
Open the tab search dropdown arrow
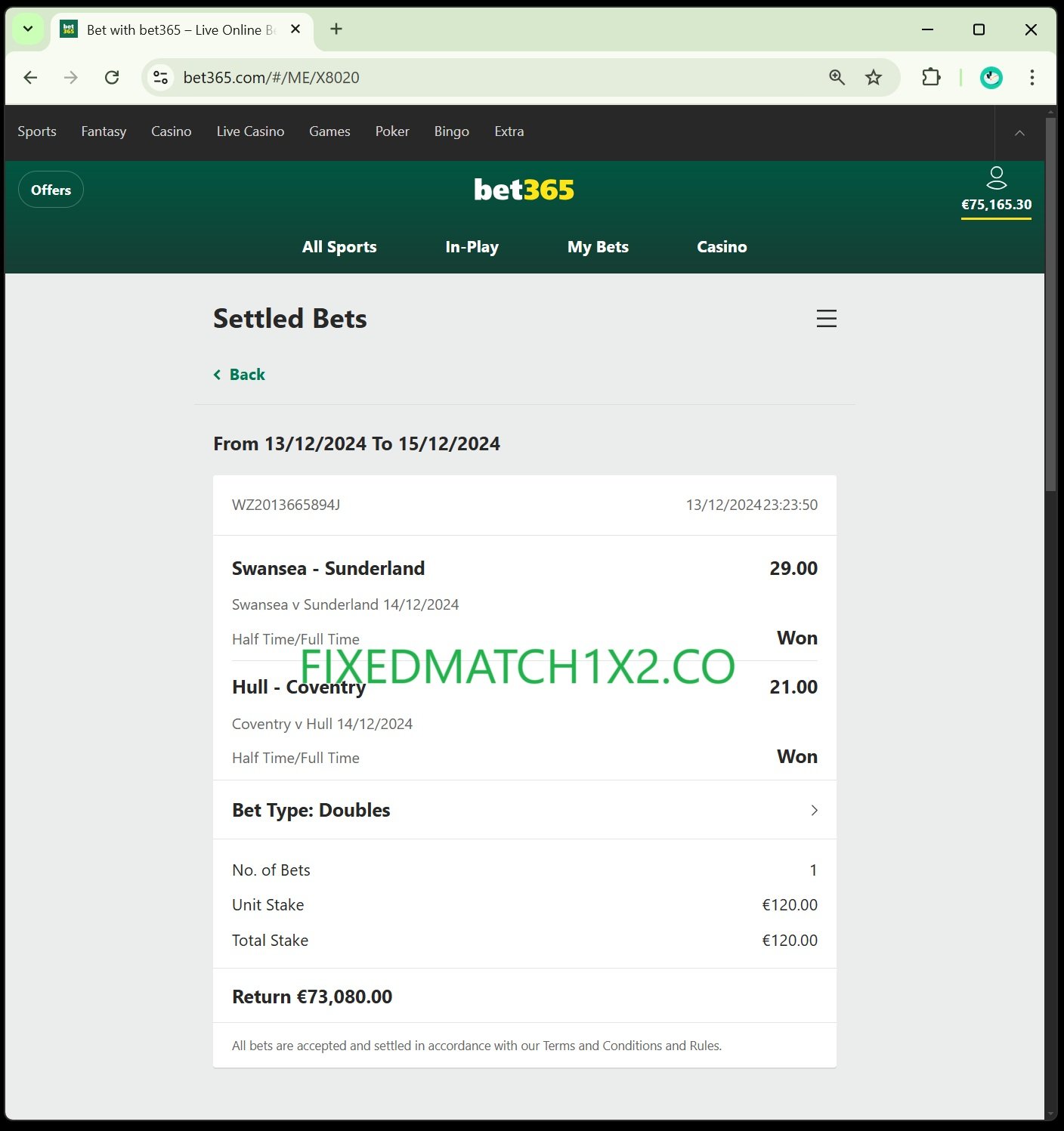click(28, 29)
